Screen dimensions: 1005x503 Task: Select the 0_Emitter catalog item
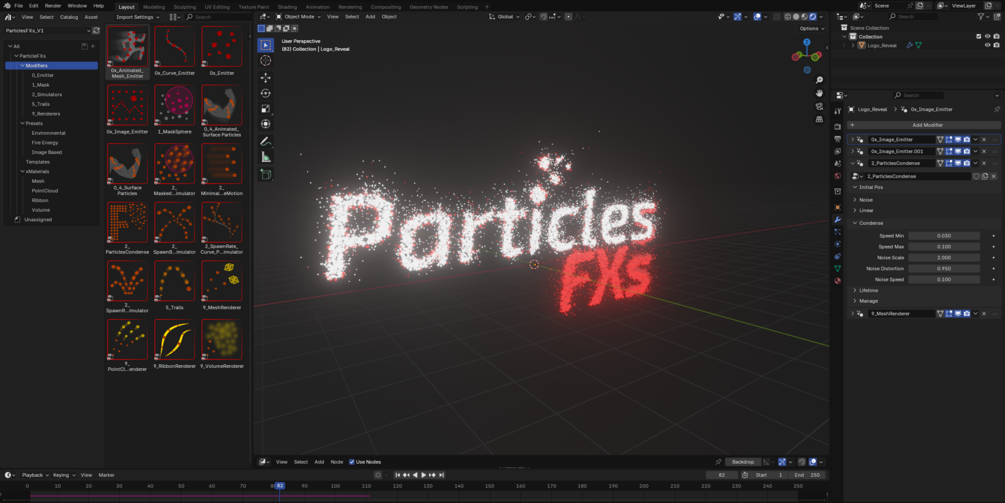point(43,75)
